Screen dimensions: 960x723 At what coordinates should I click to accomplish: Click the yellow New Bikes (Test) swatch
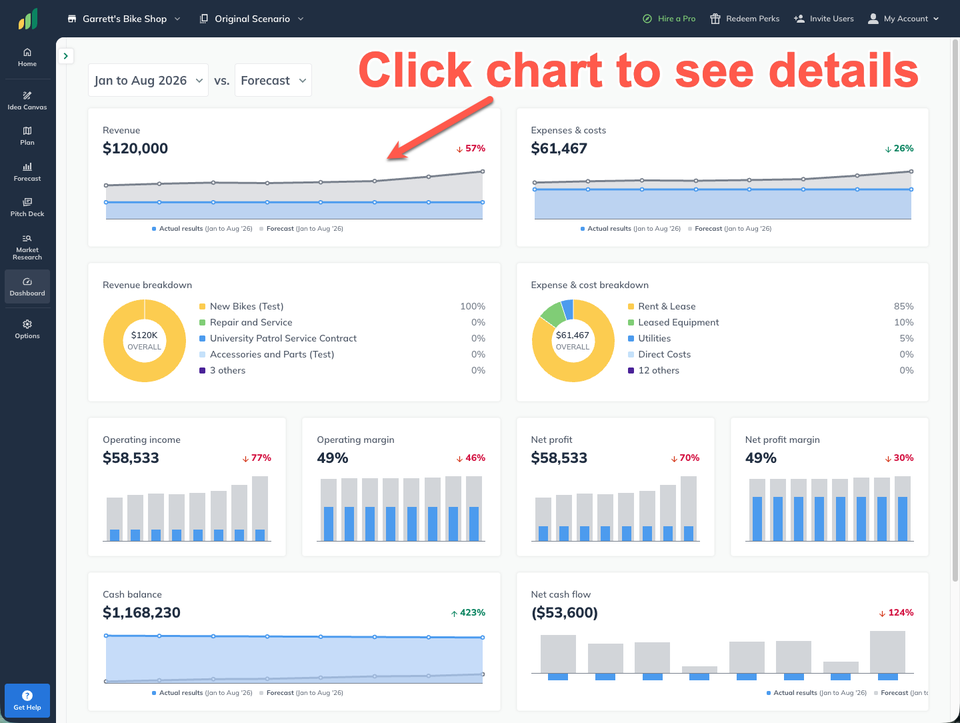[x=202, y=307]
